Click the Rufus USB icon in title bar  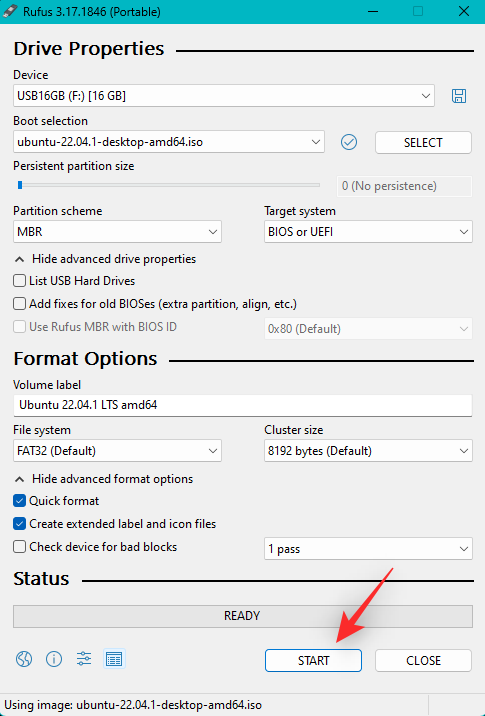pos(10,11)
